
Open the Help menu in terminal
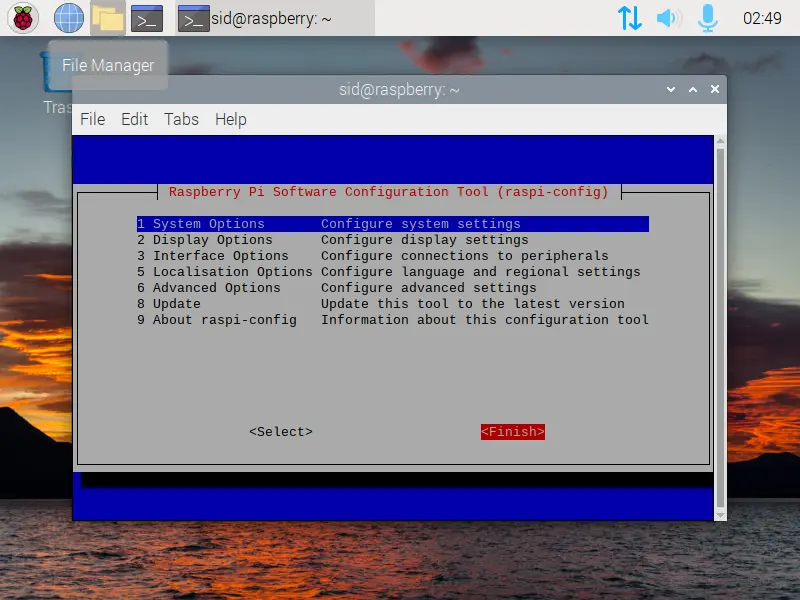[x=231, y=119]
